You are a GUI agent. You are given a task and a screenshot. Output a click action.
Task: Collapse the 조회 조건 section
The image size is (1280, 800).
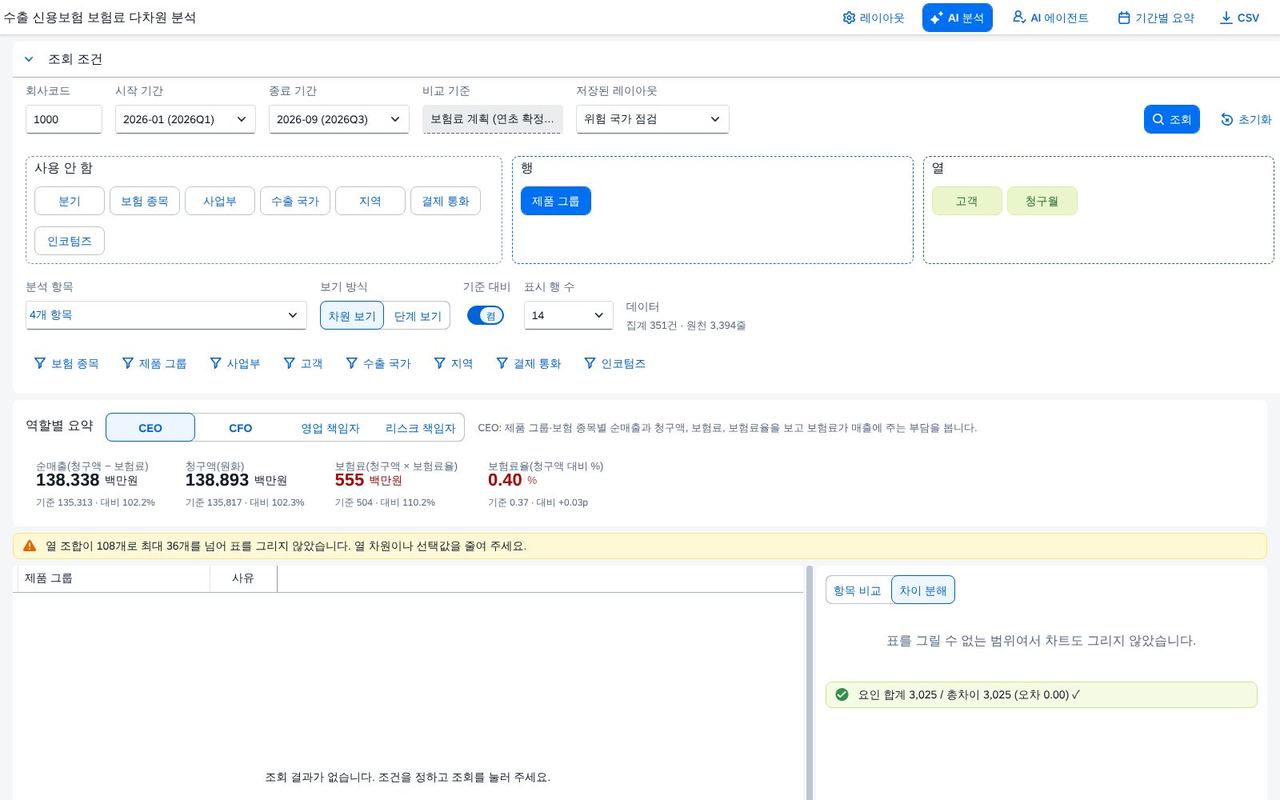[29, 59]
